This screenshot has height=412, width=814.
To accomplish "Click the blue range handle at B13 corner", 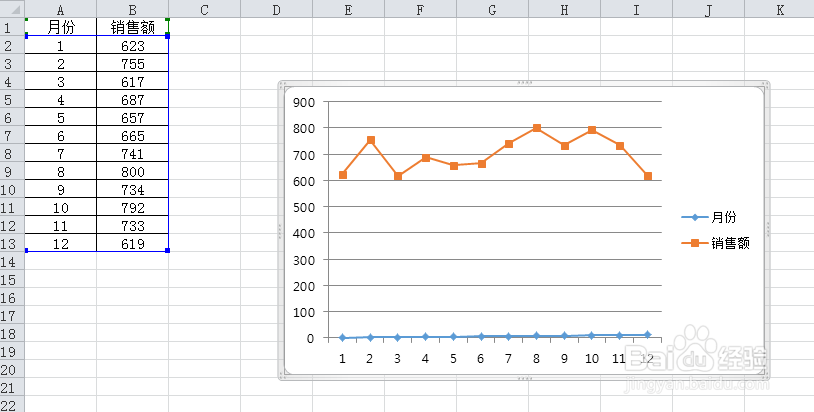I will 168,251.
